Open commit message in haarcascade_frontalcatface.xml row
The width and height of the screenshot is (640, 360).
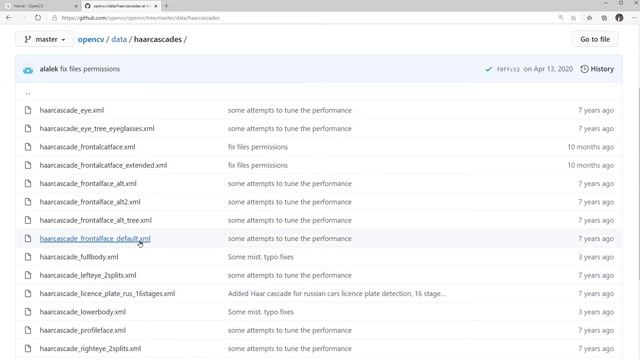click(x=258, y=147)
